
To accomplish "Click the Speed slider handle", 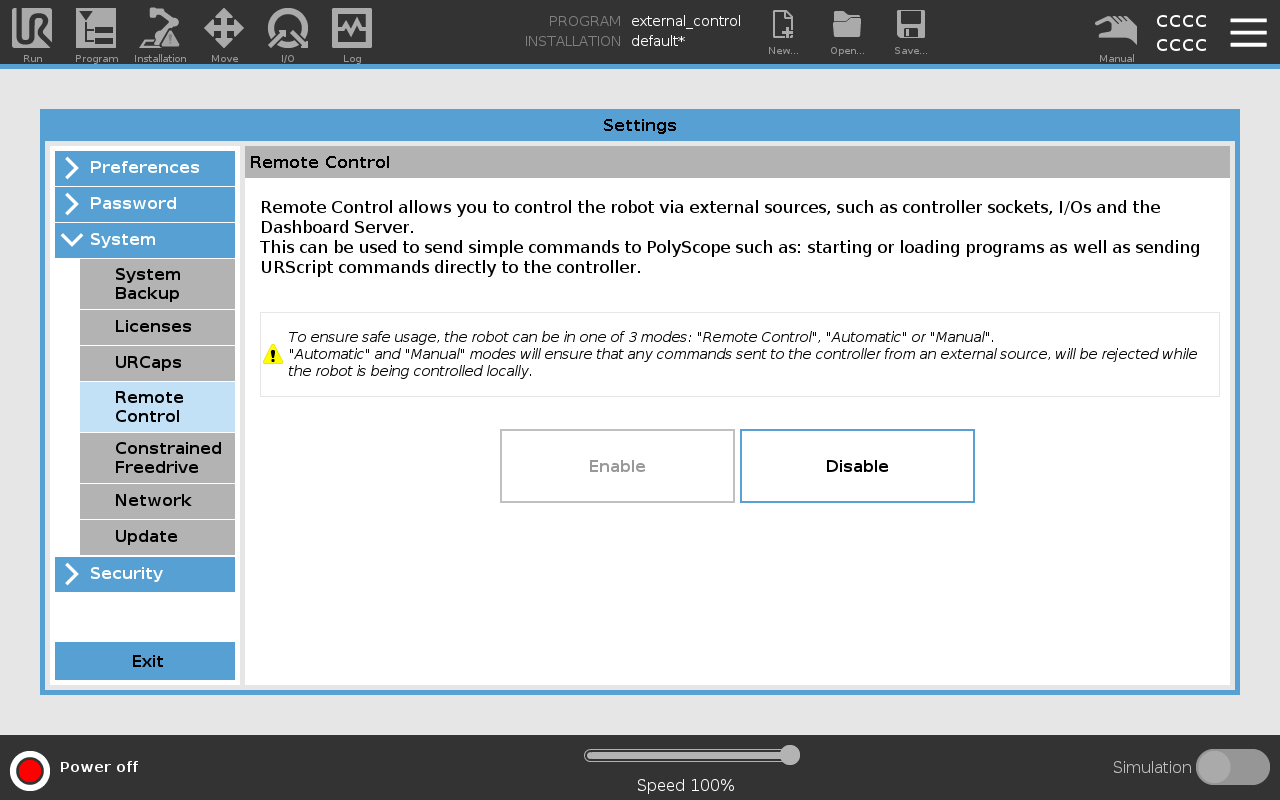I will click(789, 755).
